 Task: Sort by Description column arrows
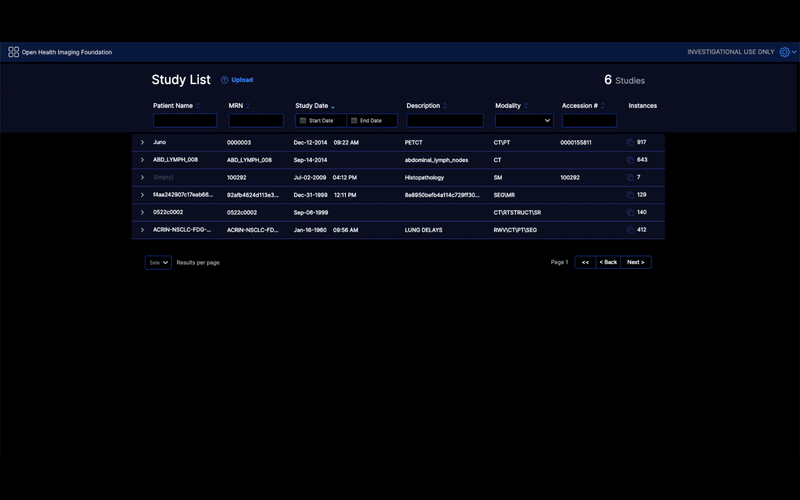(445, 106)
